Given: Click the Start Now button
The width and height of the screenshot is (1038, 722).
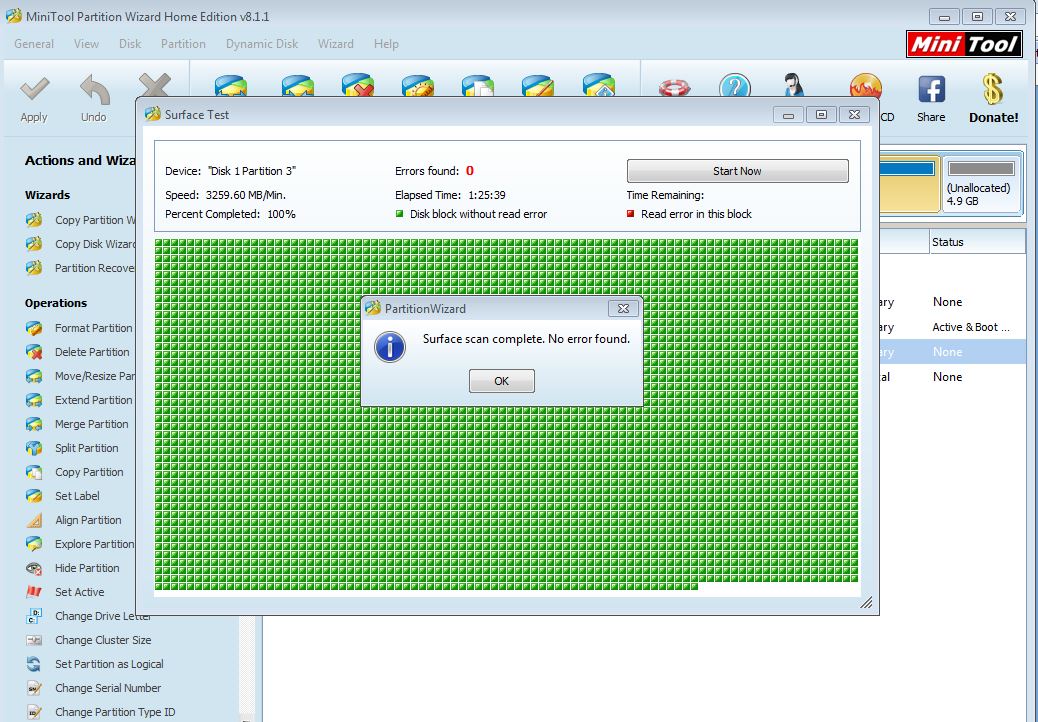Looking at the screenshot, I should [737, 171].
